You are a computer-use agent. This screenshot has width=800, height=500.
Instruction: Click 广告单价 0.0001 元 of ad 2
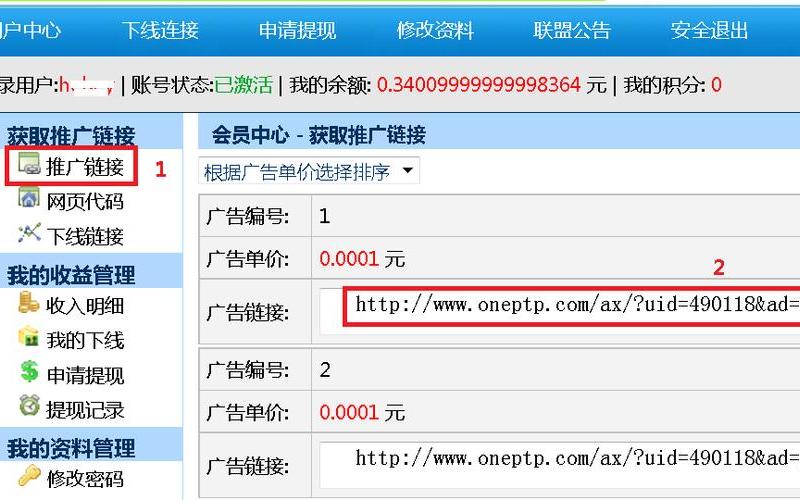(362, 412)
